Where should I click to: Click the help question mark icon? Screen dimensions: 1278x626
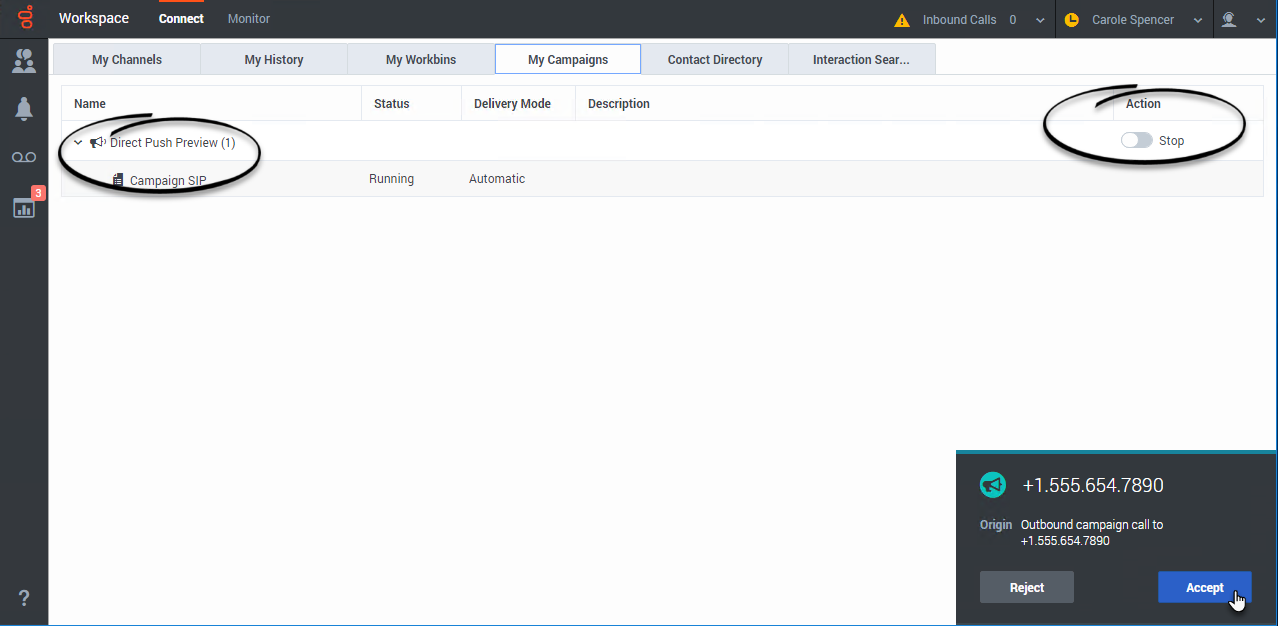[24, 598]
